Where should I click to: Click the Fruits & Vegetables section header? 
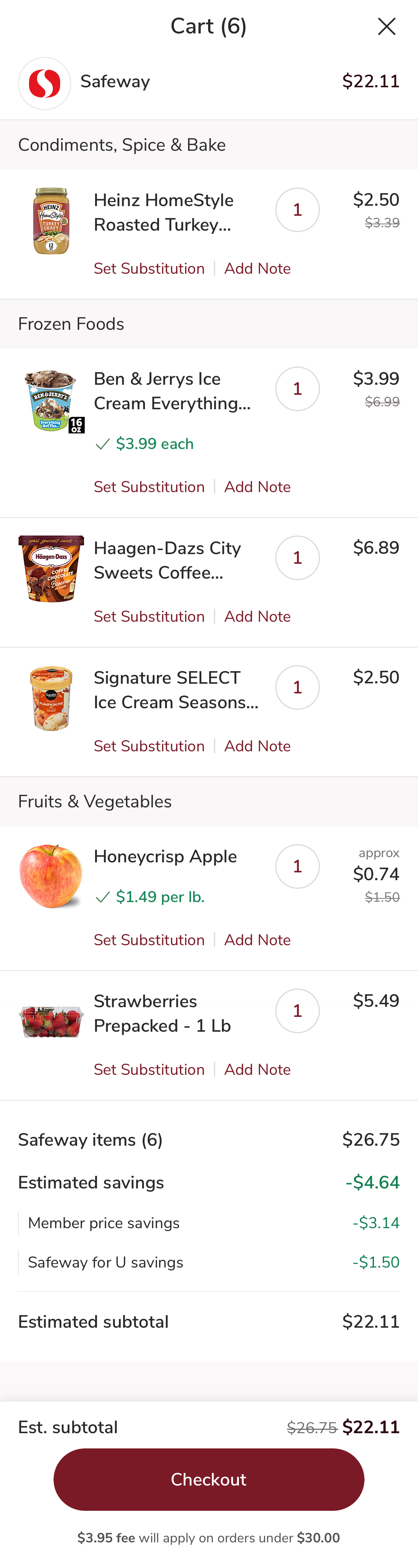pos(94,802)
